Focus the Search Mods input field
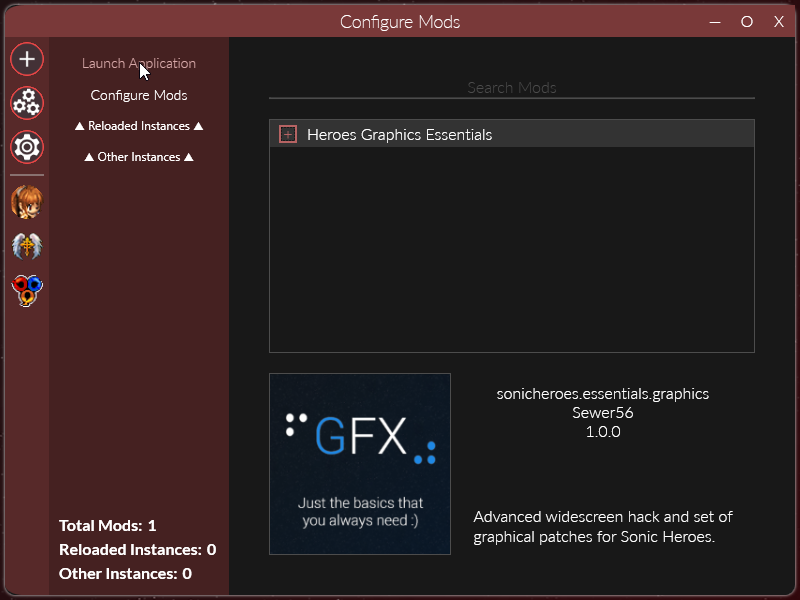800x600 pixels. point(512,88)
